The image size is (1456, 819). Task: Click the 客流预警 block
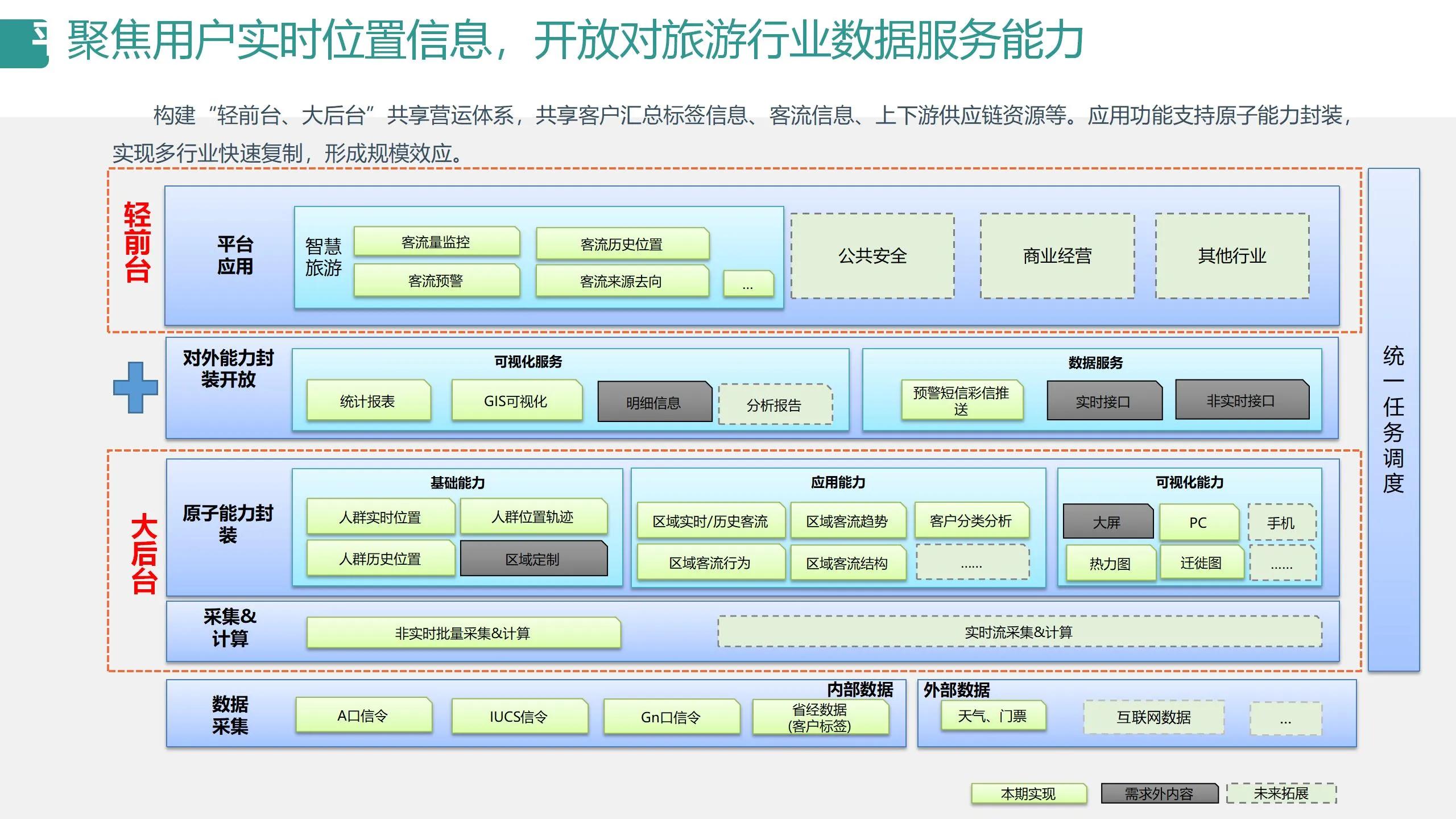437,280
